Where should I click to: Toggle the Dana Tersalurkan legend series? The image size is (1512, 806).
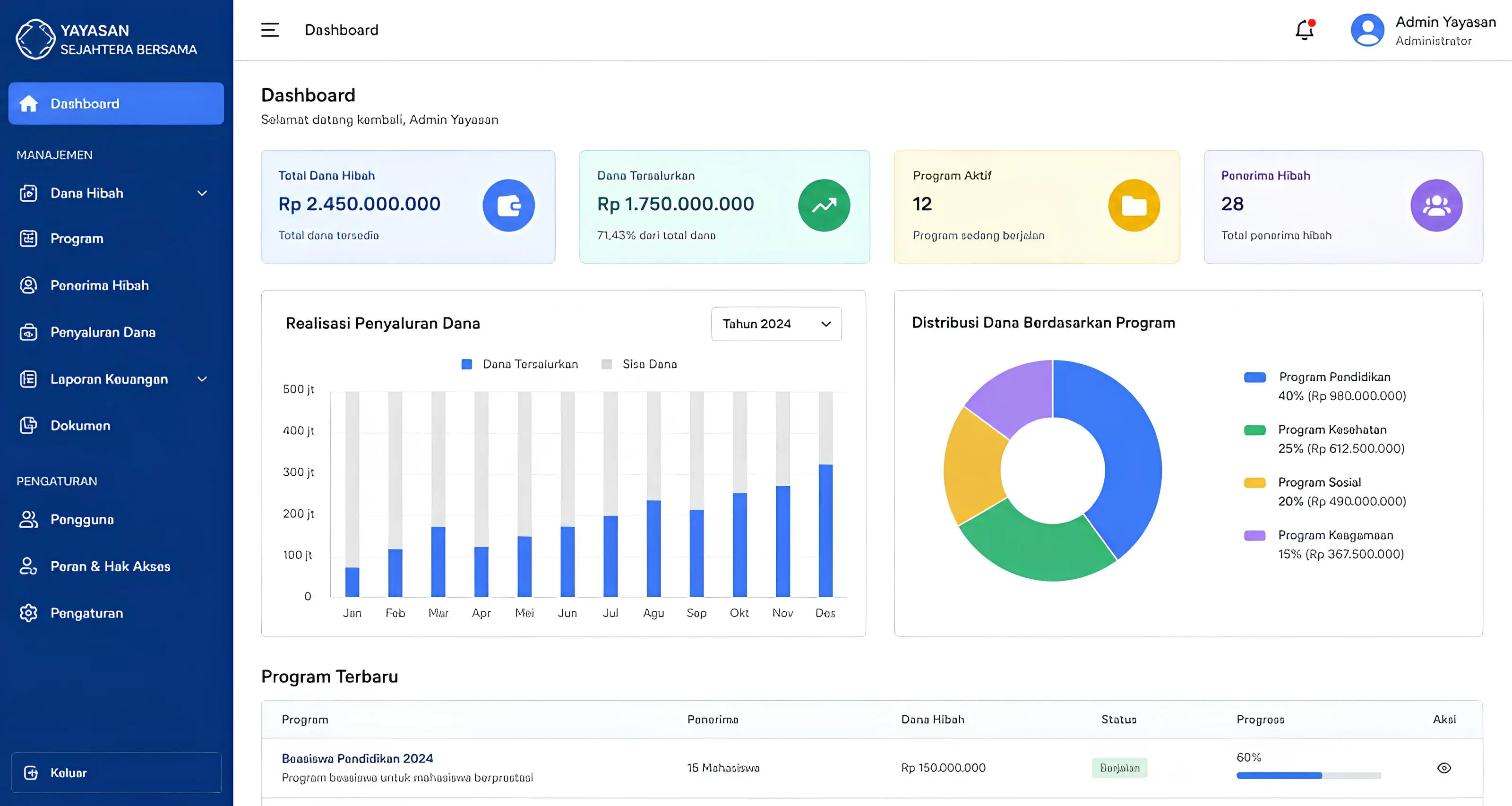coord(519,364)
